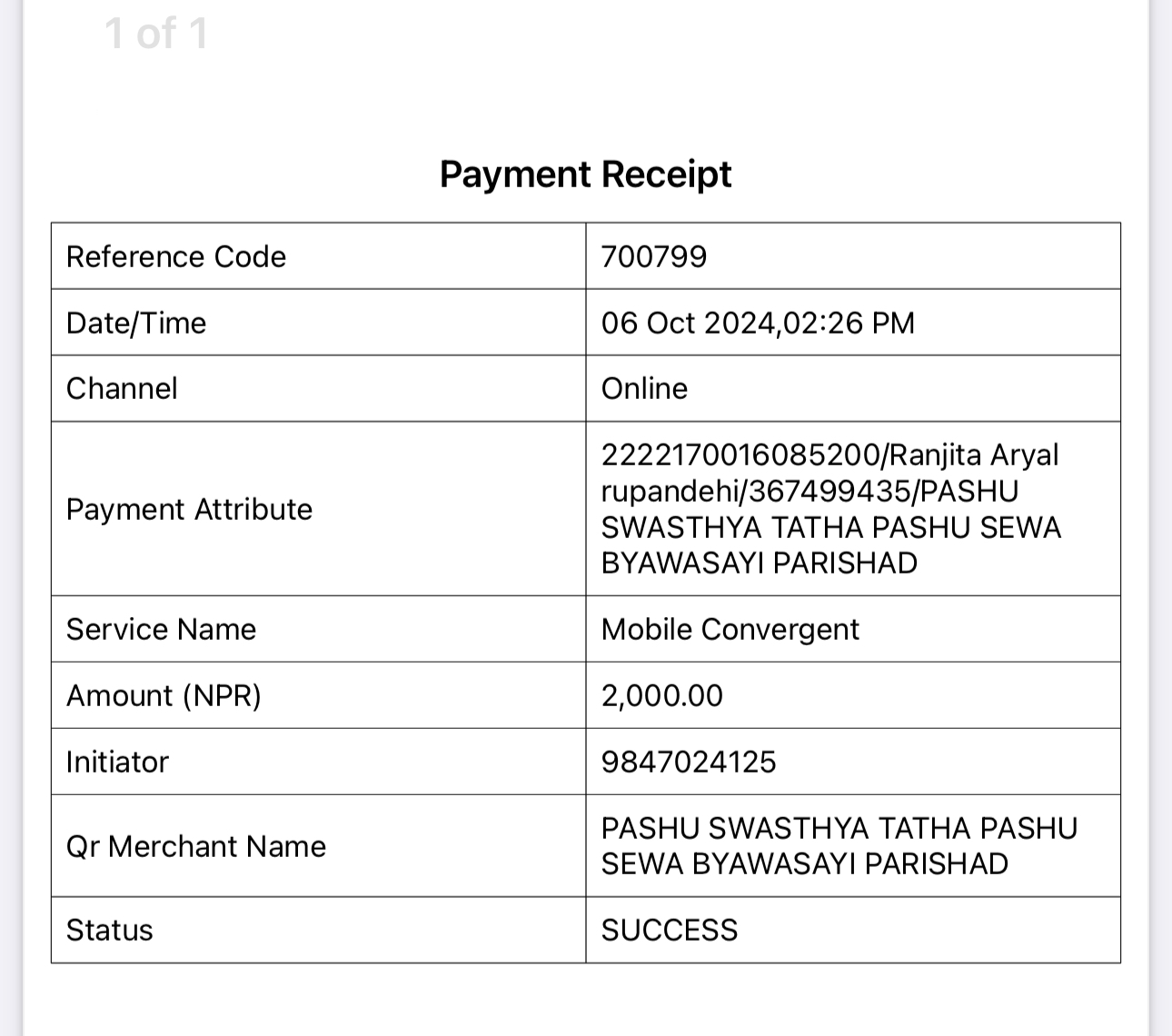Click the '1 of 1' page indicator

[156, 34]
